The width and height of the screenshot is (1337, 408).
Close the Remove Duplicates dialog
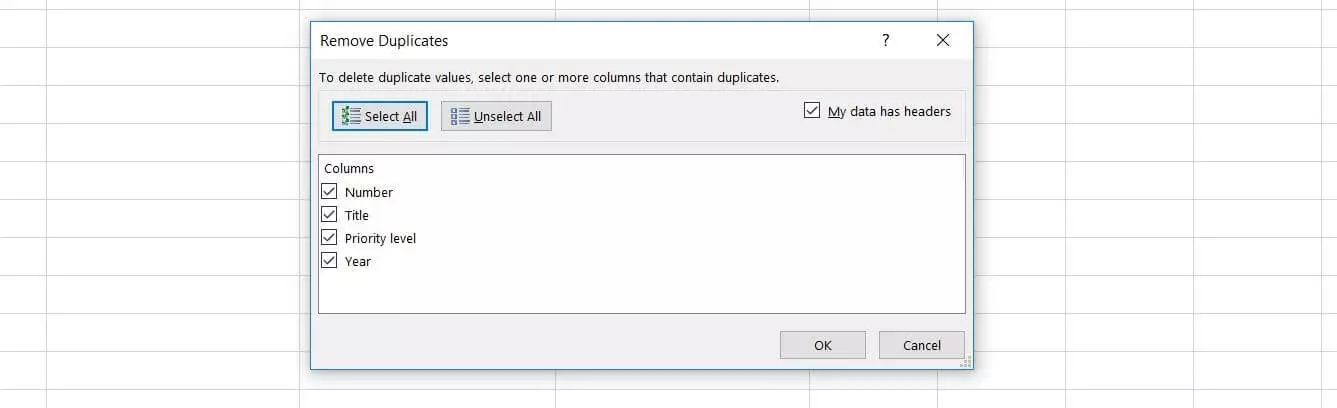(942, 41)
